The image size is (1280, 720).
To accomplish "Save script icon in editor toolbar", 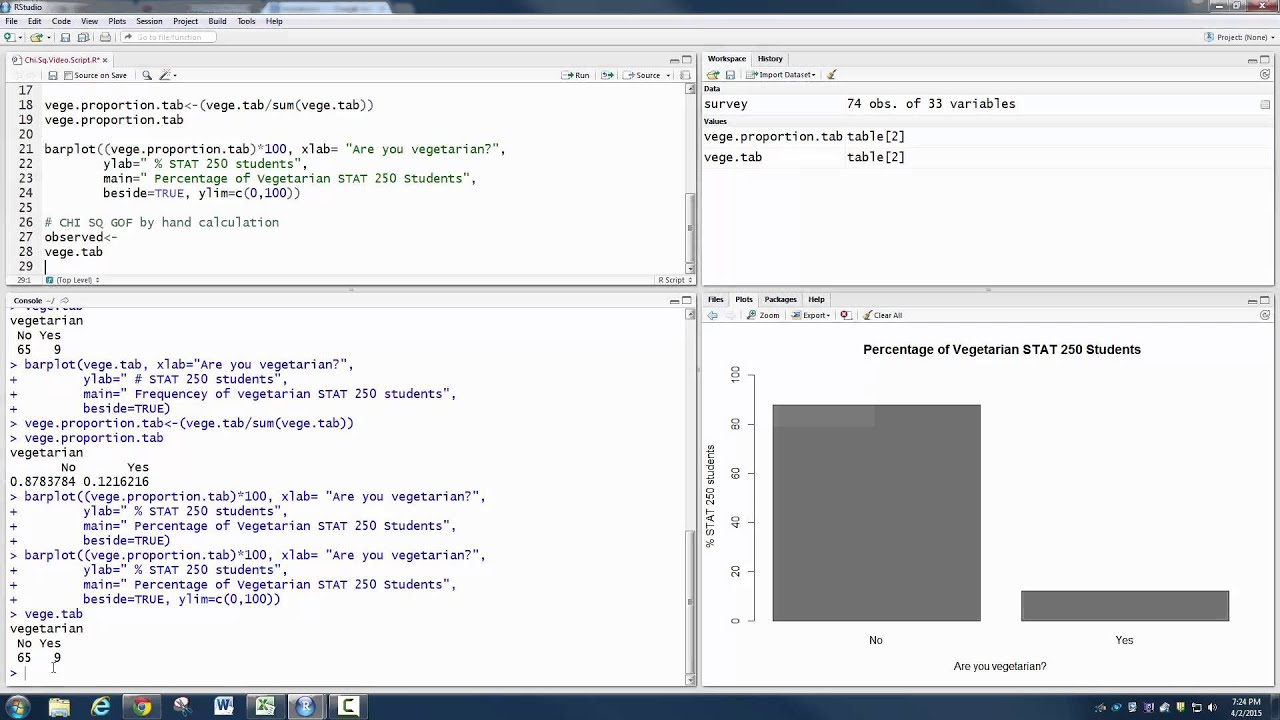I will pos(53,75).
